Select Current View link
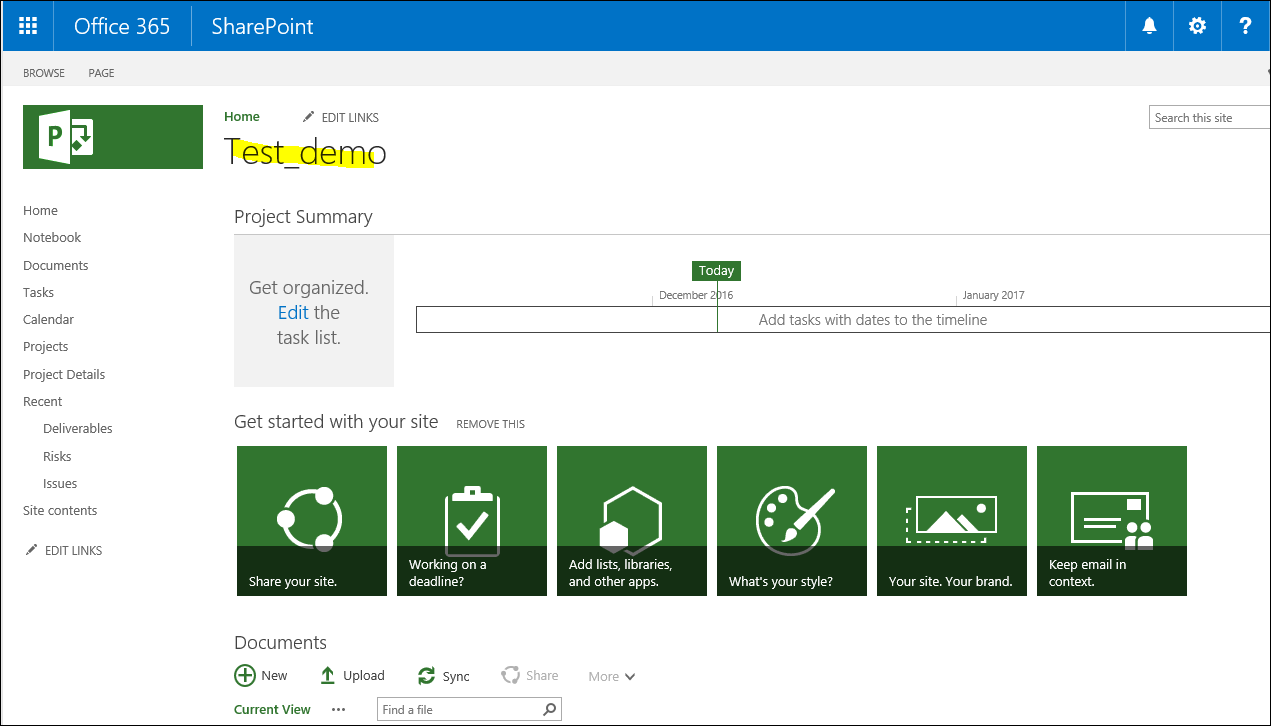The image size is (1271, 726). tap(272, 709)
